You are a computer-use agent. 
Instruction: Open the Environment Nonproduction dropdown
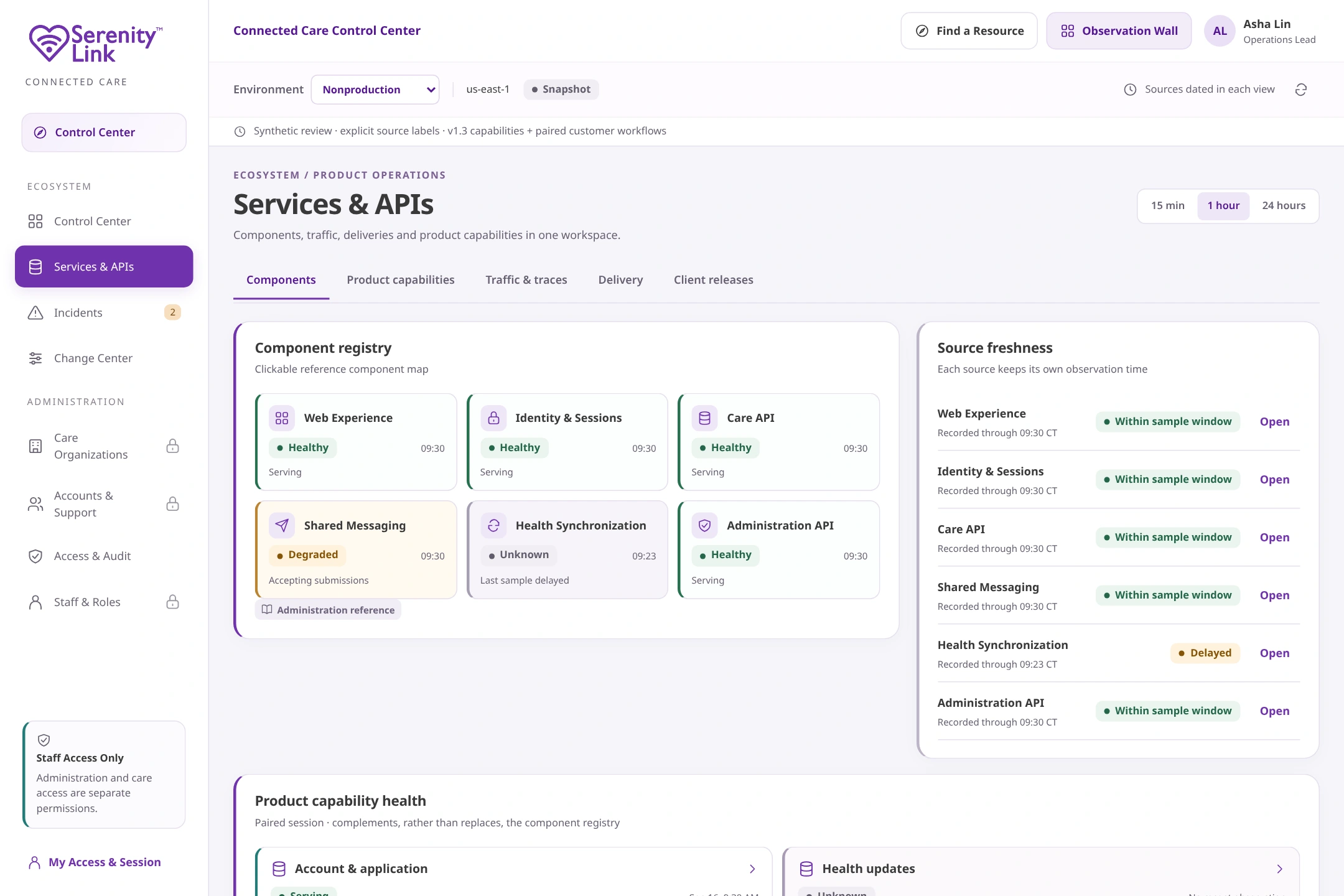[x=375, y=90]
